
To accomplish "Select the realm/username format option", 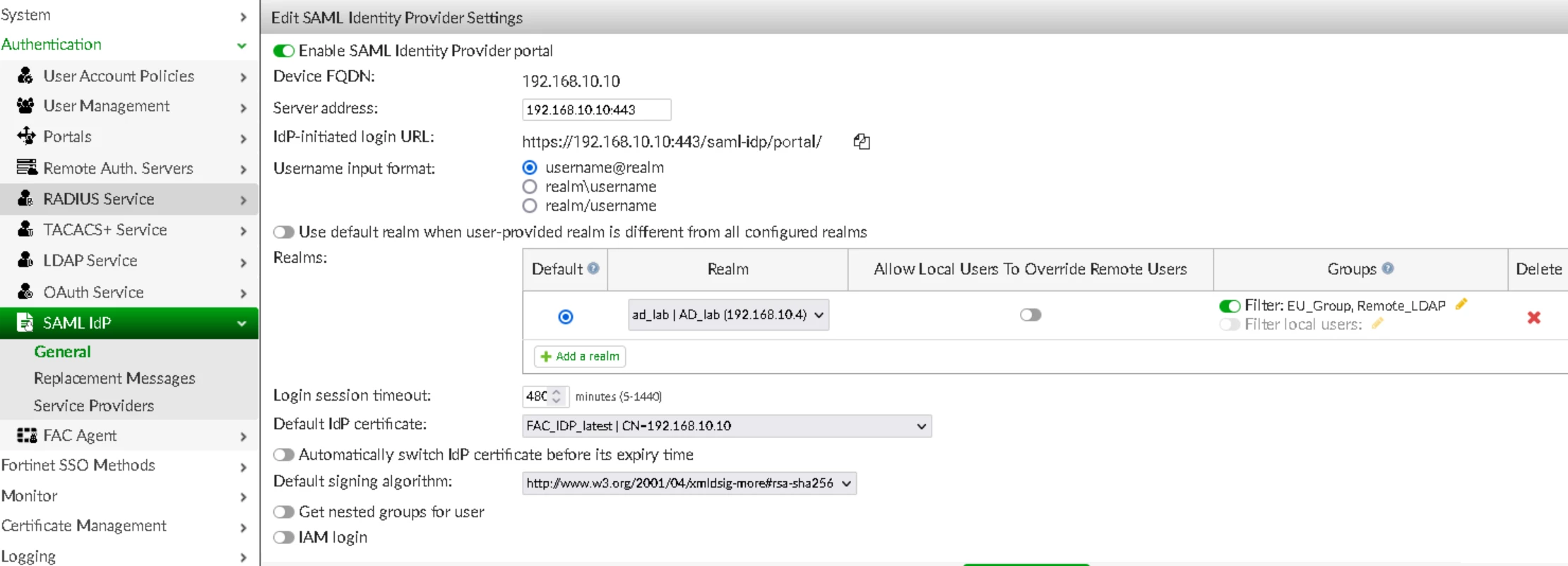I will [530, 206].
